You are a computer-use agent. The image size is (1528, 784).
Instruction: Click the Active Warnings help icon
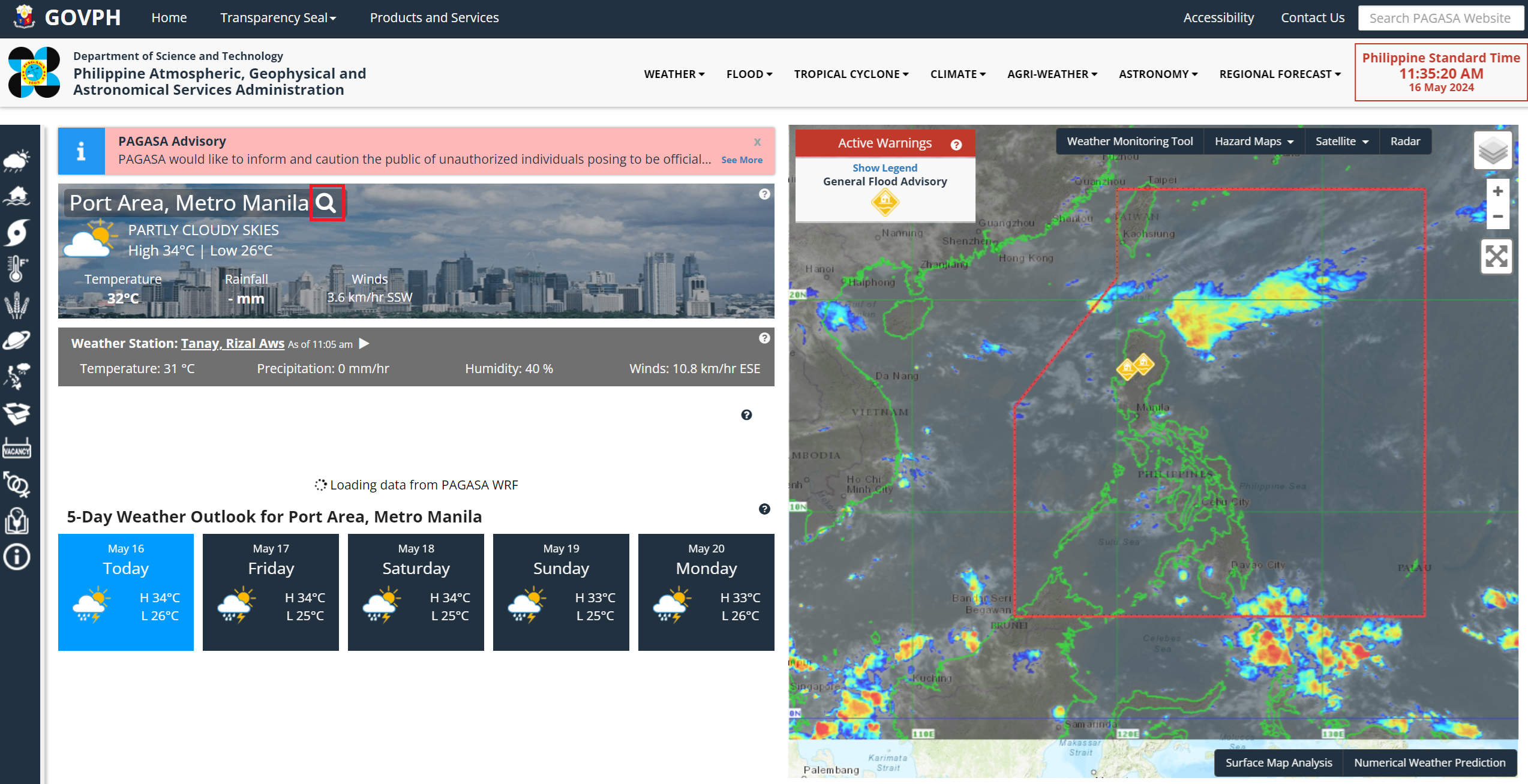[x=956, y=144]
